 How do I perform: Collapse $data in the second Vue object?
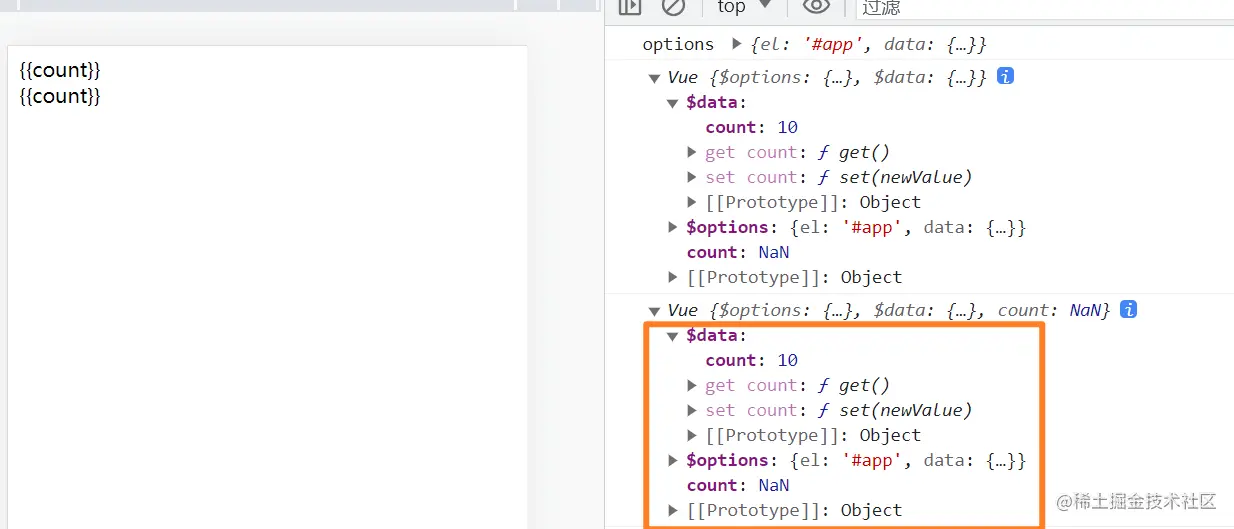click(673, 336)
